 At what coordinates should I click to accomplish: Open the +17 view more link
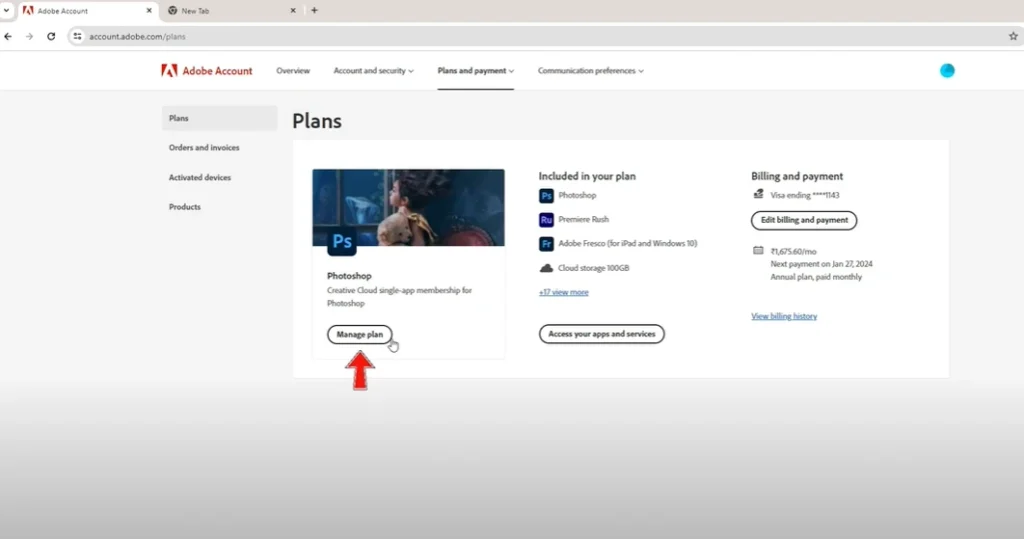tap(564, 292)
